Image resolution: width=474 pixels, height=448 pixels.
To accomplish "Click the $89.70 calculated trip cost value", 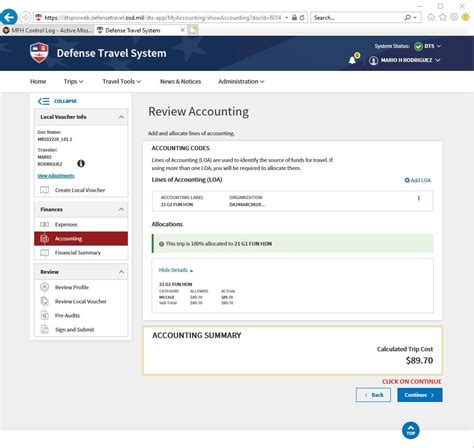I will click(419, 360).
